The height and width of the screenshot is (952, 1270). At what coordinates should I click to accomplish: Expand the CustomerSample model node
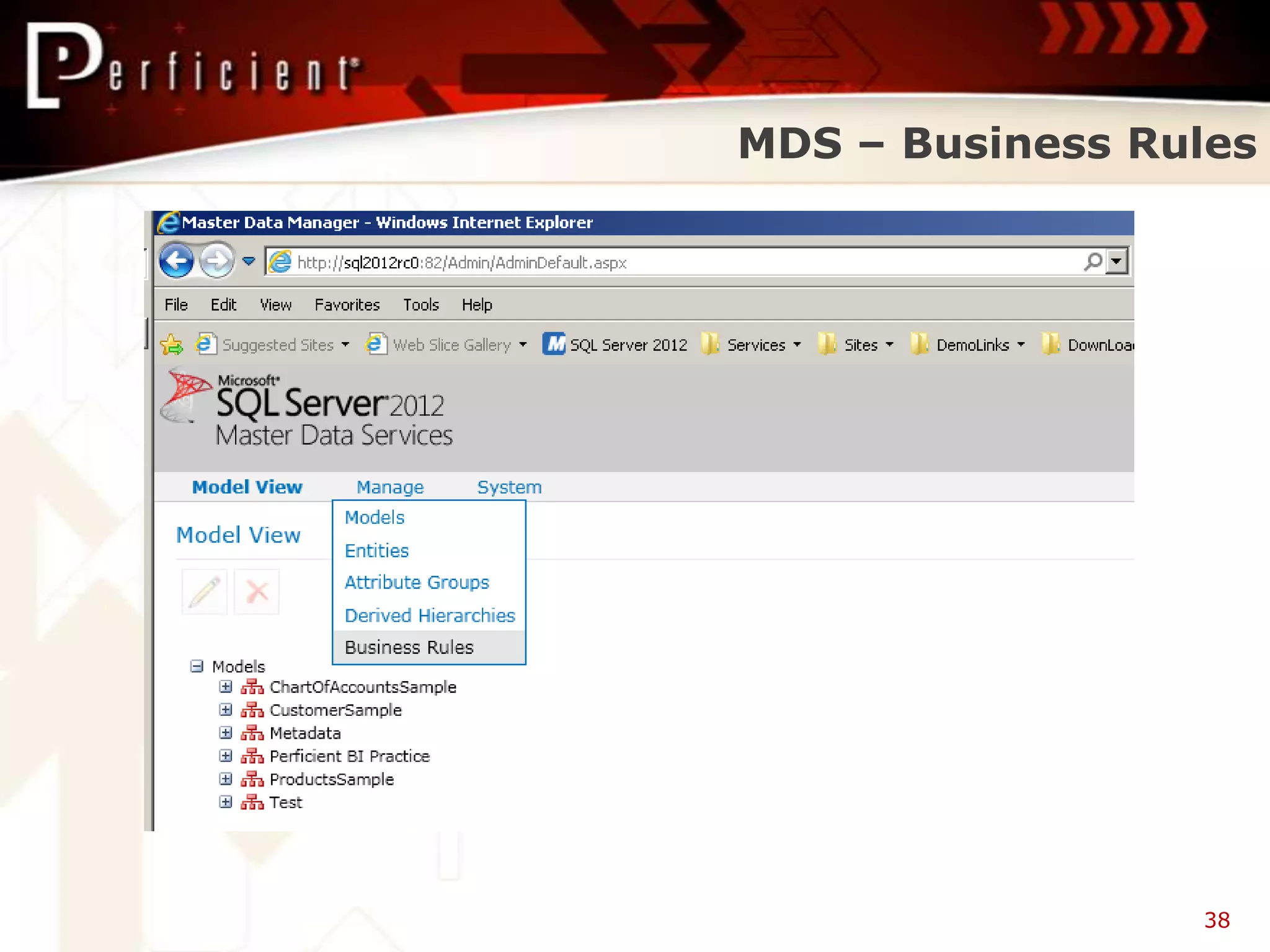click(x=226, y=710)
